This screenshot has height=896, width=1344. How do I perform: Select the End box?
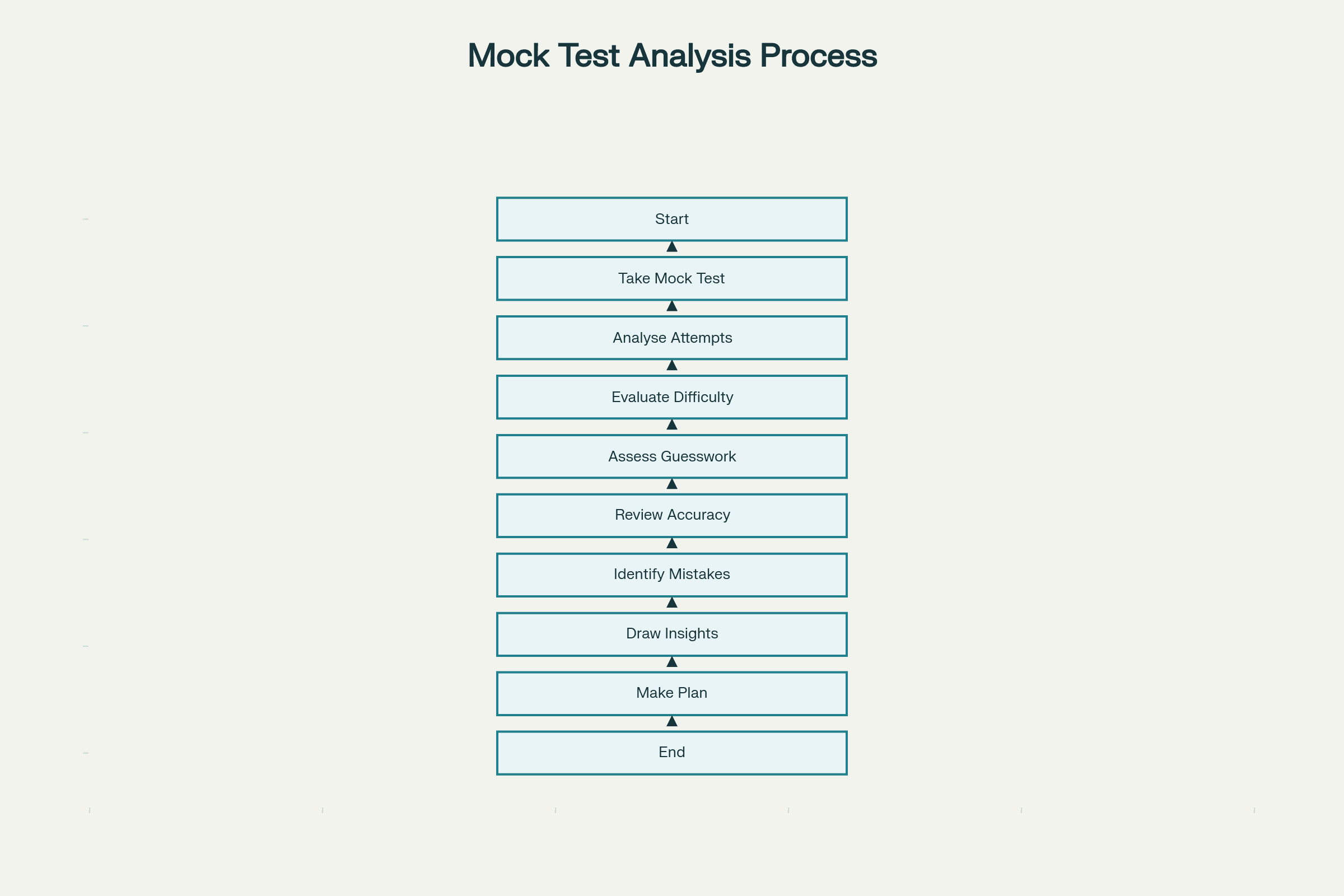(x=671, y=753)
